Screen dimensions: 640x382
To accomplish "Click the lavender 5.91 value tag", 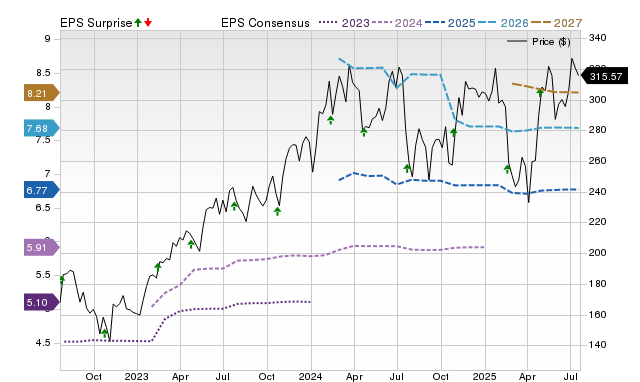I will click(x=42, y=247).
